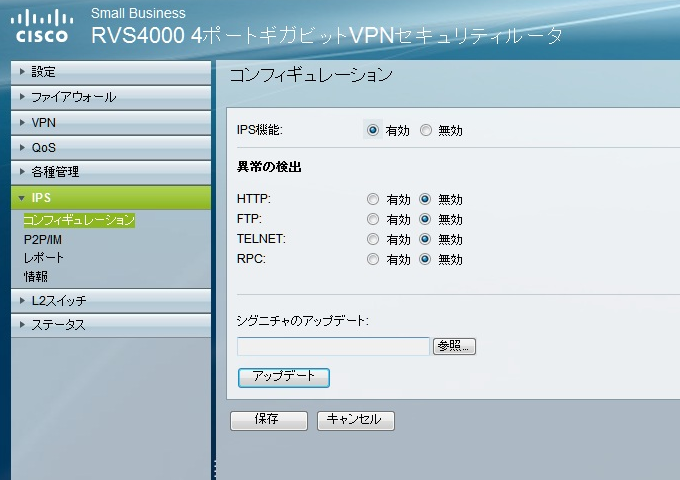Click the FTP: label
The image size is (680, 480).
click(249, 219)
